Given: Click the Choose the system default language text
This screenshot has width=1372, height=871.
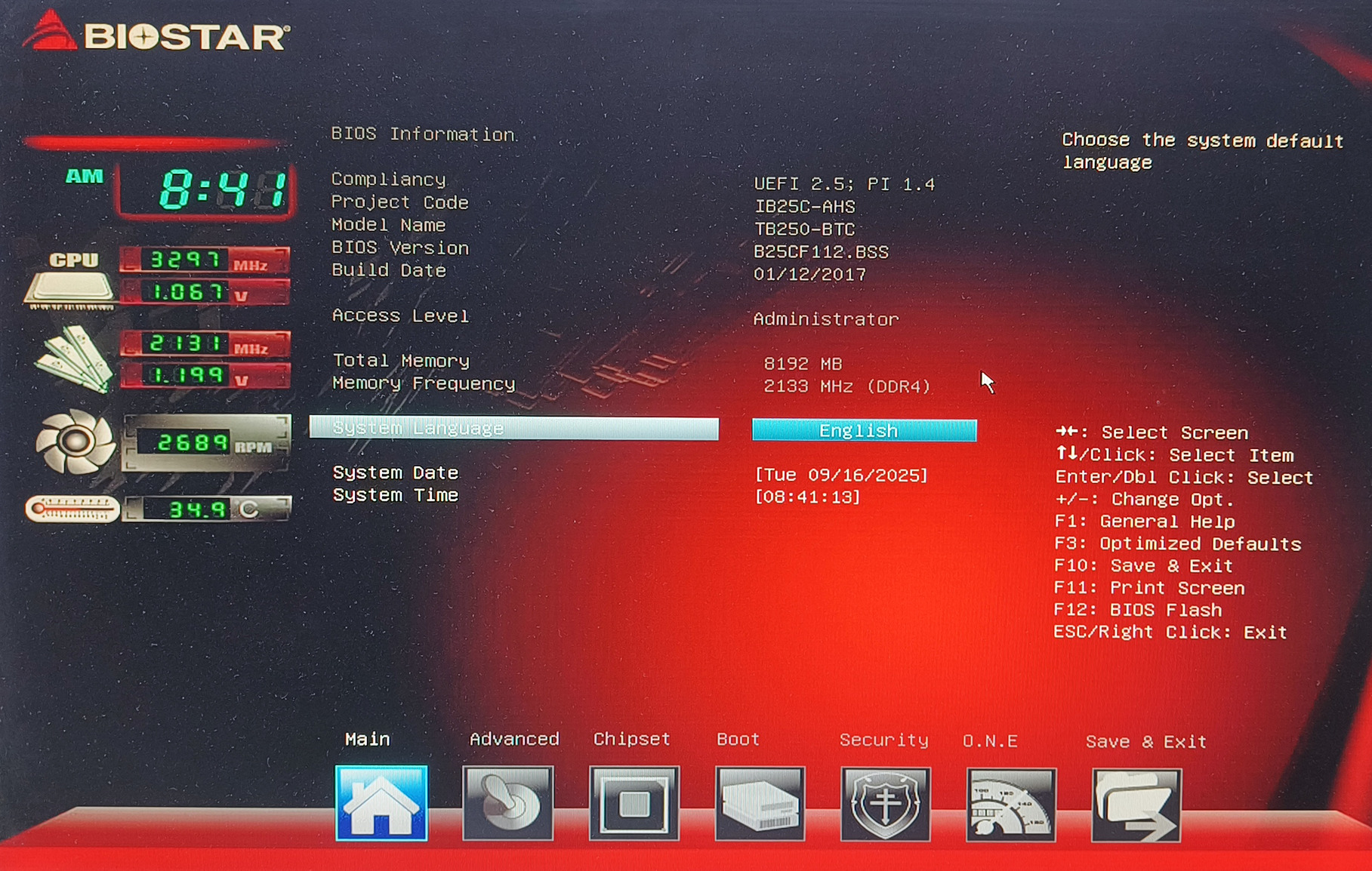Looking at the screenshot, I should [x=1203, y=151].
